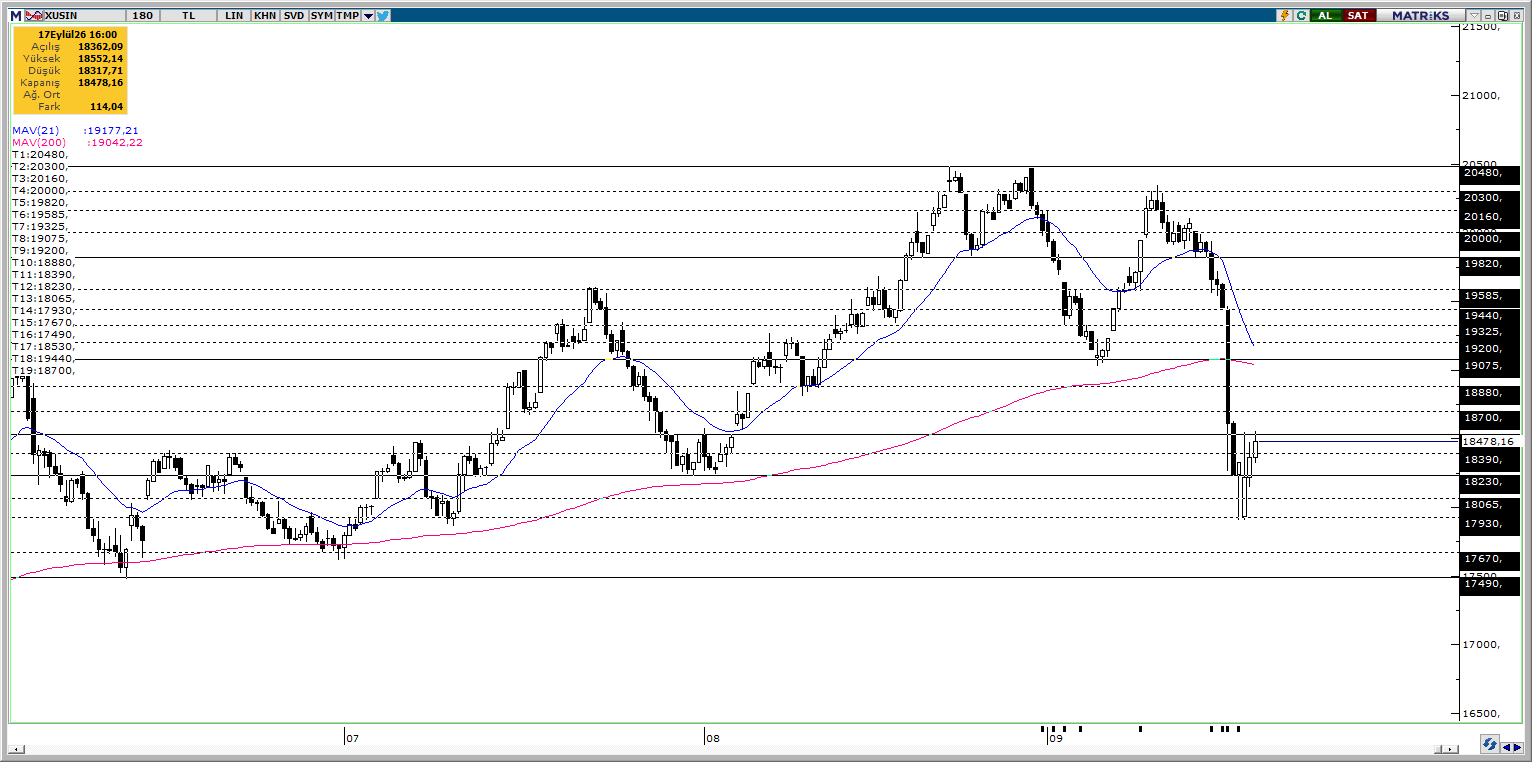Screen dimensions: 1532x762
Task: Open the window menu triangle dropdown
Action: (x=1474, y=16)
